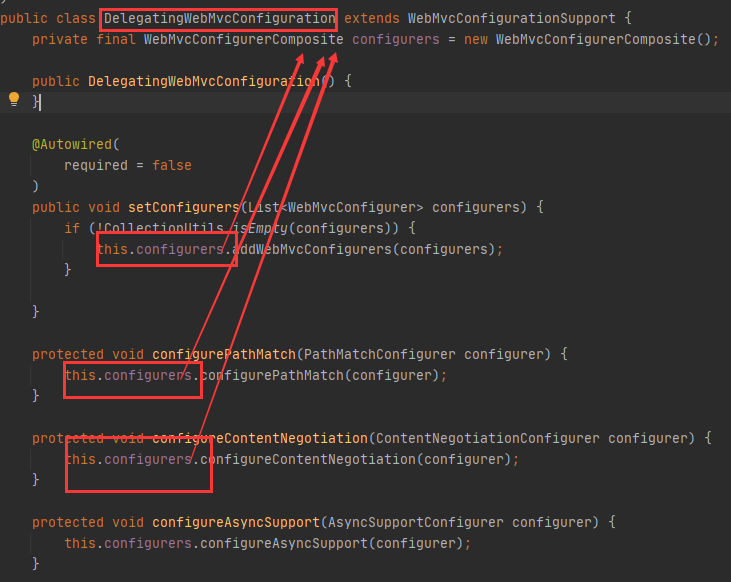Viewport: 731px width, 582px height.
Task: Click ContentNegotiationConfigurer parameter type
Action: tap(487, 438)
